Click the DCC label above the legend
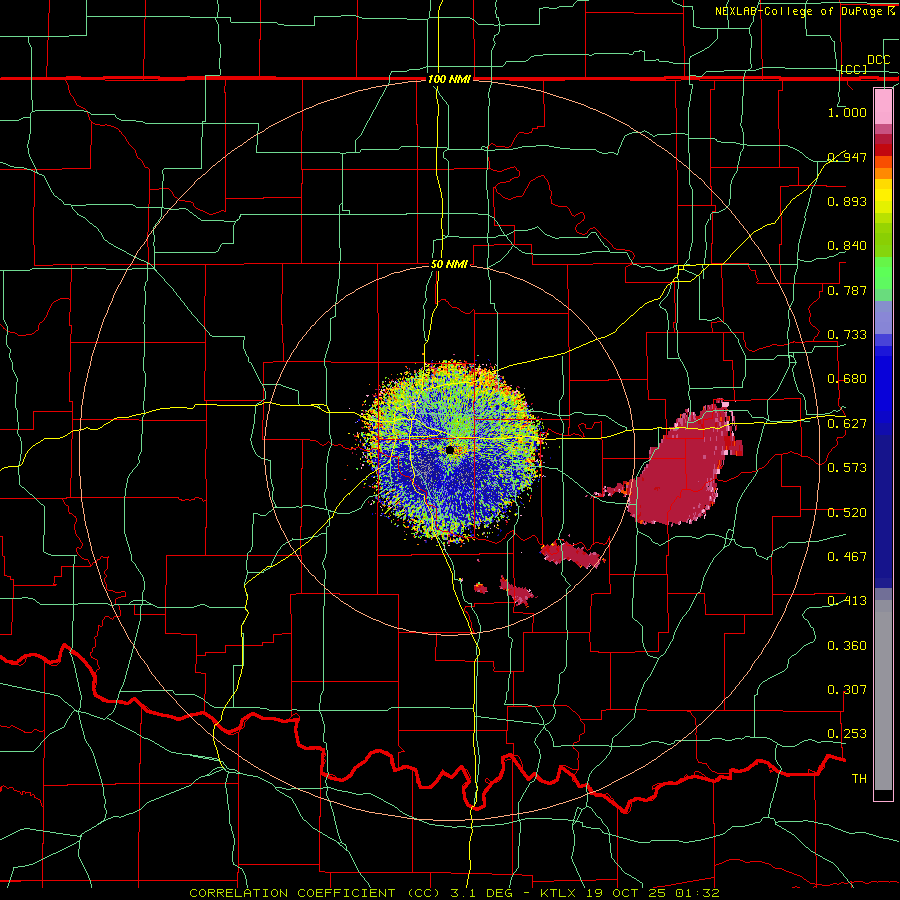Screen dimensions: 900x900 (x=878, y=60)
